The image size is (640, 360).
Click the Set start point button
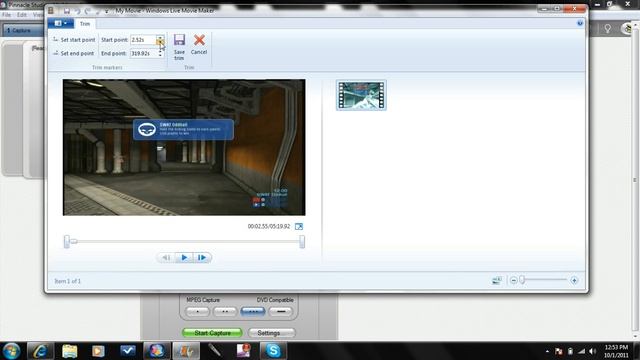[x=74, y=40]
